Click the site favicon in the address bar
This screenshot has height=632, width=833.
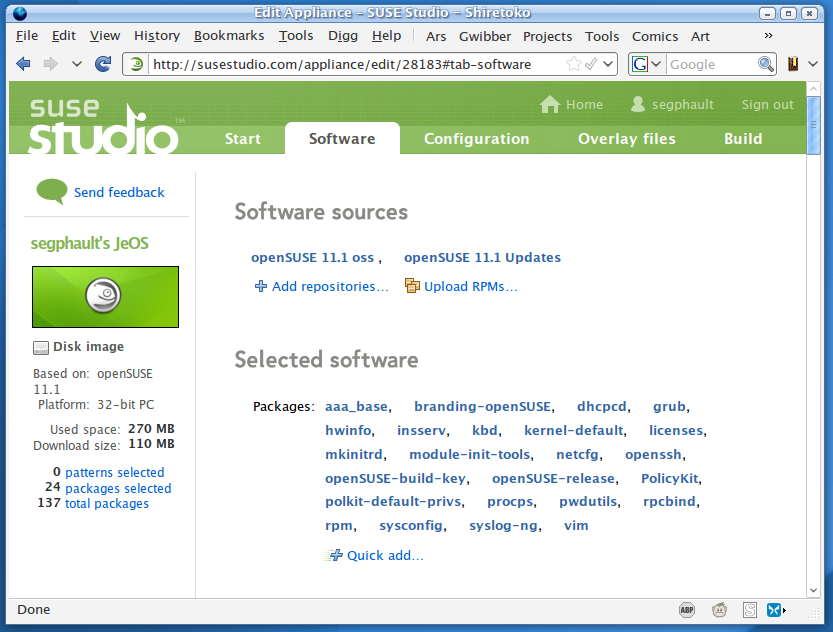[x=137, y=64]
